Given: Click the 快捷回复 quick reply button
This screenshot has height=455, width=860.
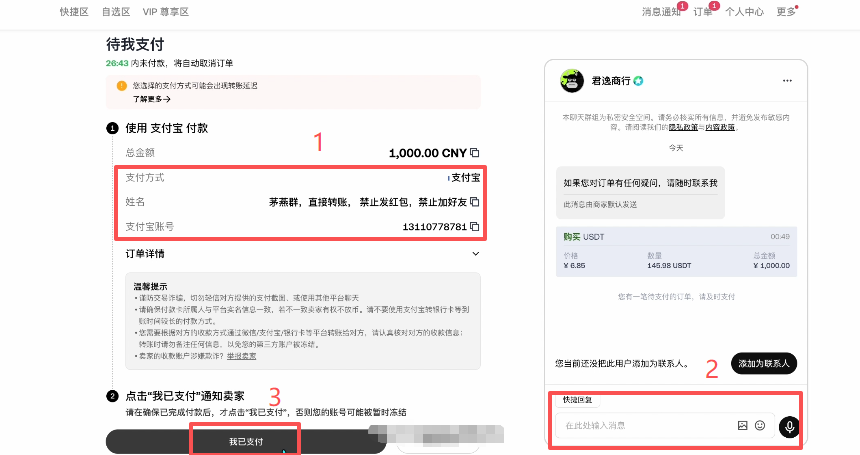Looking at the screenshot, I should pyautogui.click(x=578, y=400).
